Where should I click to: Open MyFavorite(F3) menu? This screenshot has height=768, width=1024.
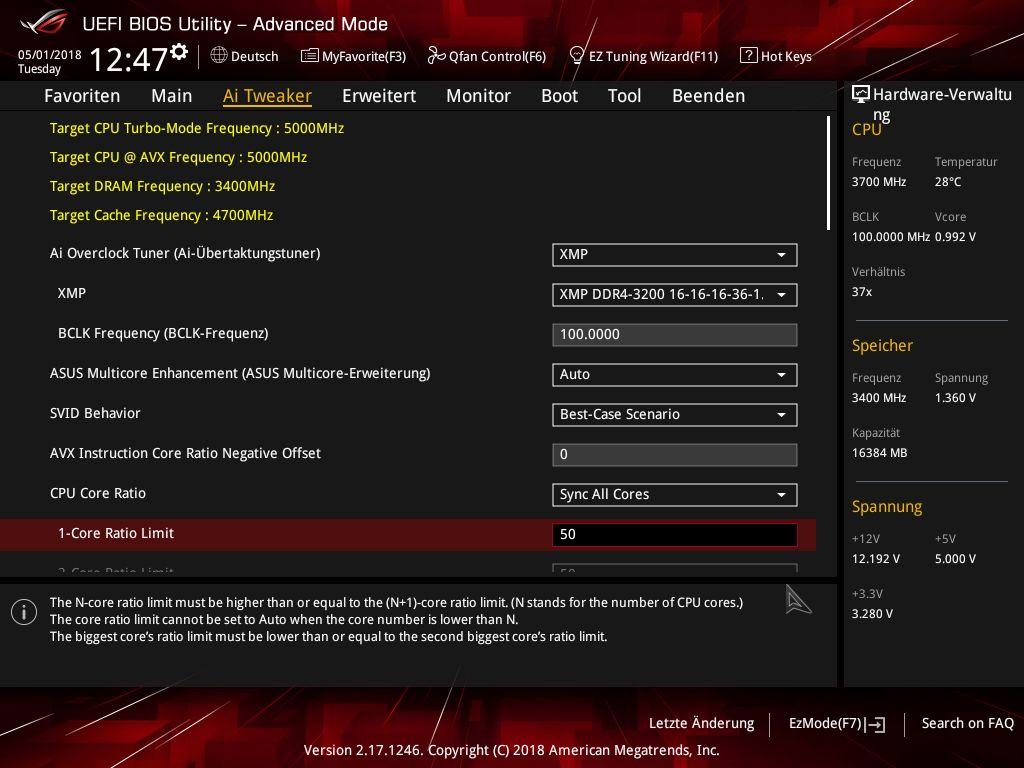point(353,56)
